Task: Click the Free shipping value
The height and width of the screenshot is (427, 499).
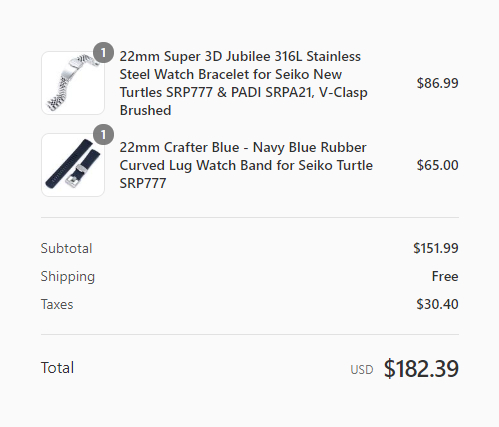Action: (x=445, y=276)
